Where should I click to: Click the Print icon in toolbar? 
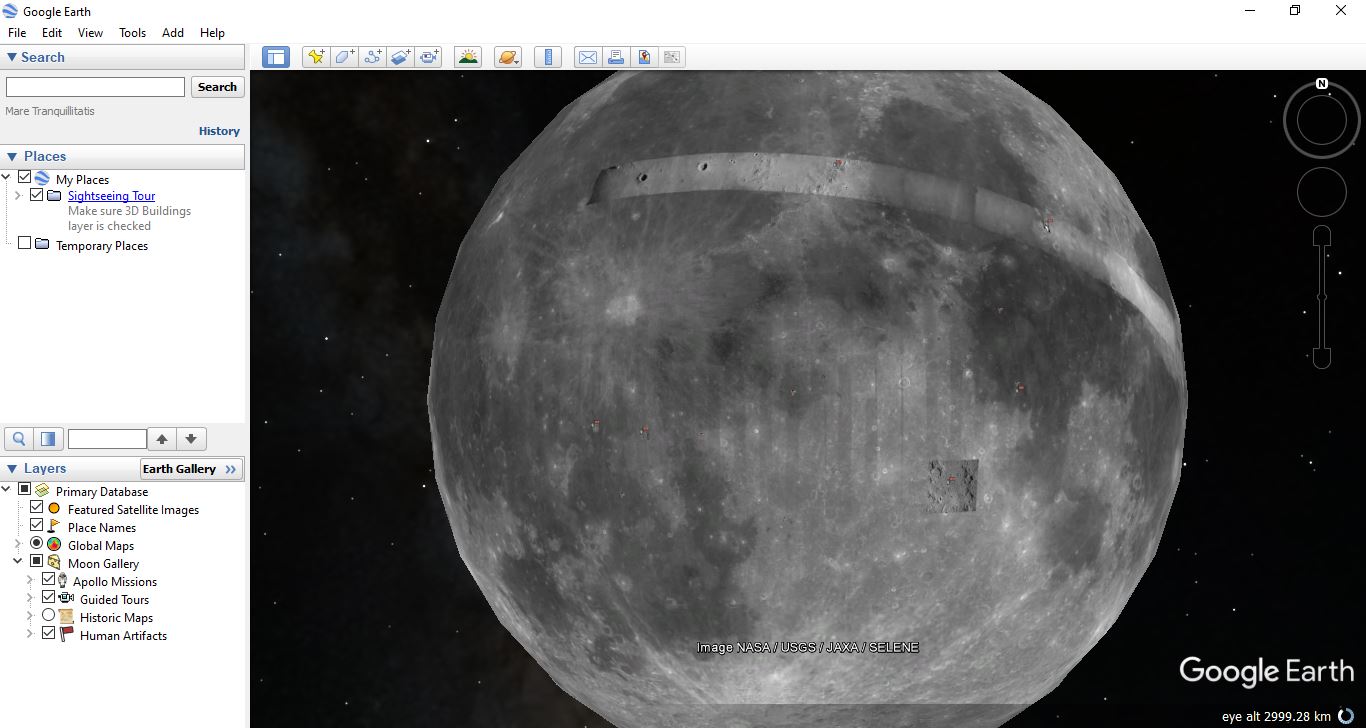click(x=616, y=57)
